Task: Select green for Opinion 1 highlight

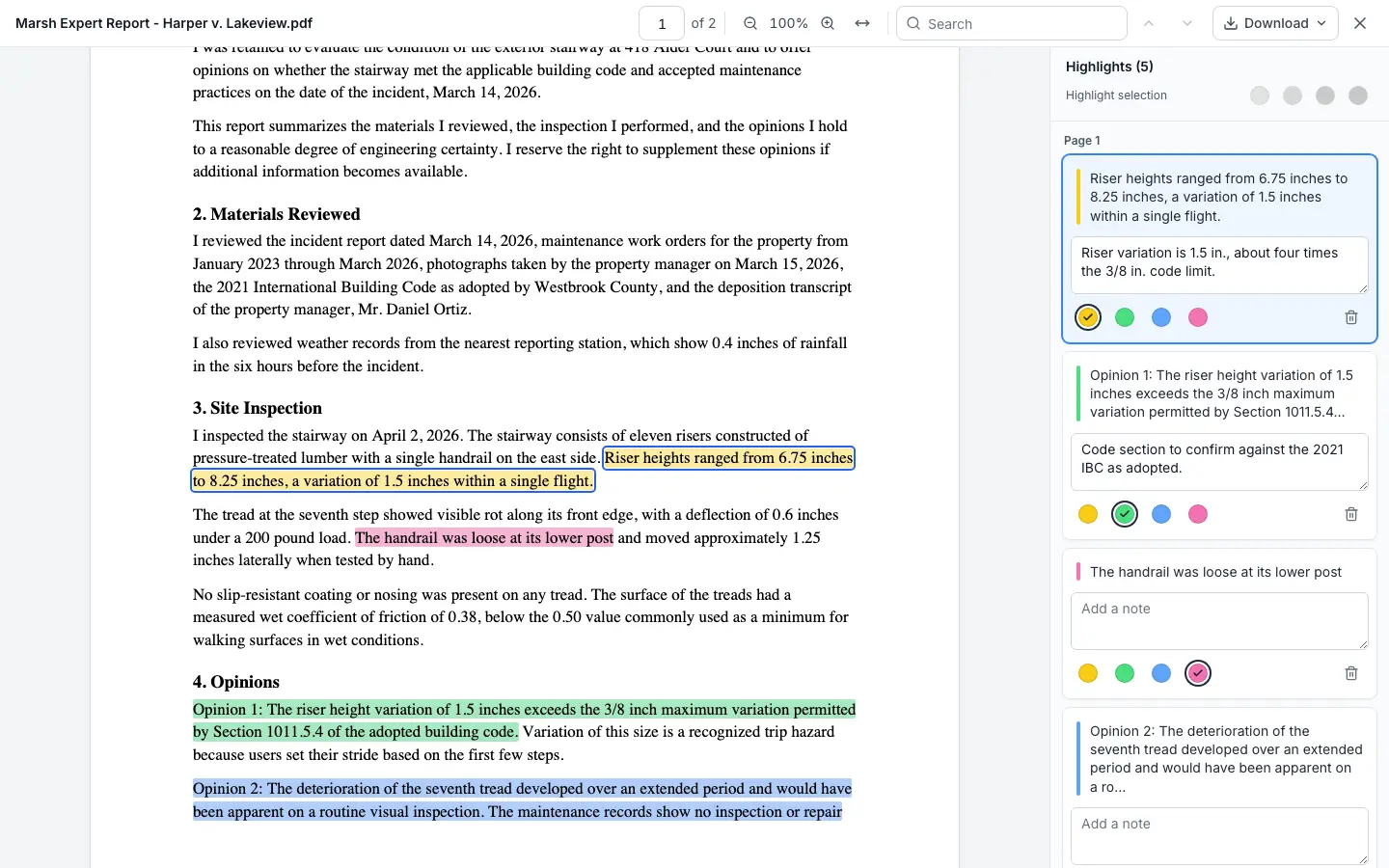Action: tap(1125, 514)
